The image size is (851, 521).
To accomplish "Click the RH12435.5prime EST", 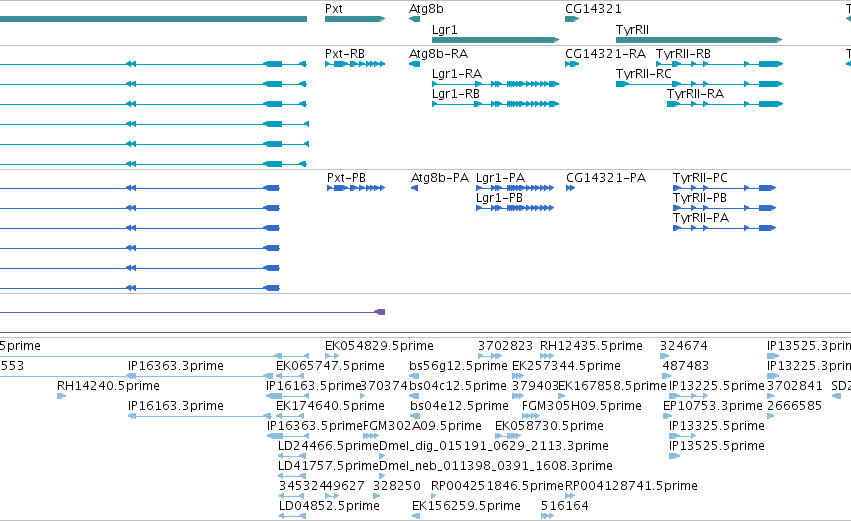I will [x=591, y=346].
